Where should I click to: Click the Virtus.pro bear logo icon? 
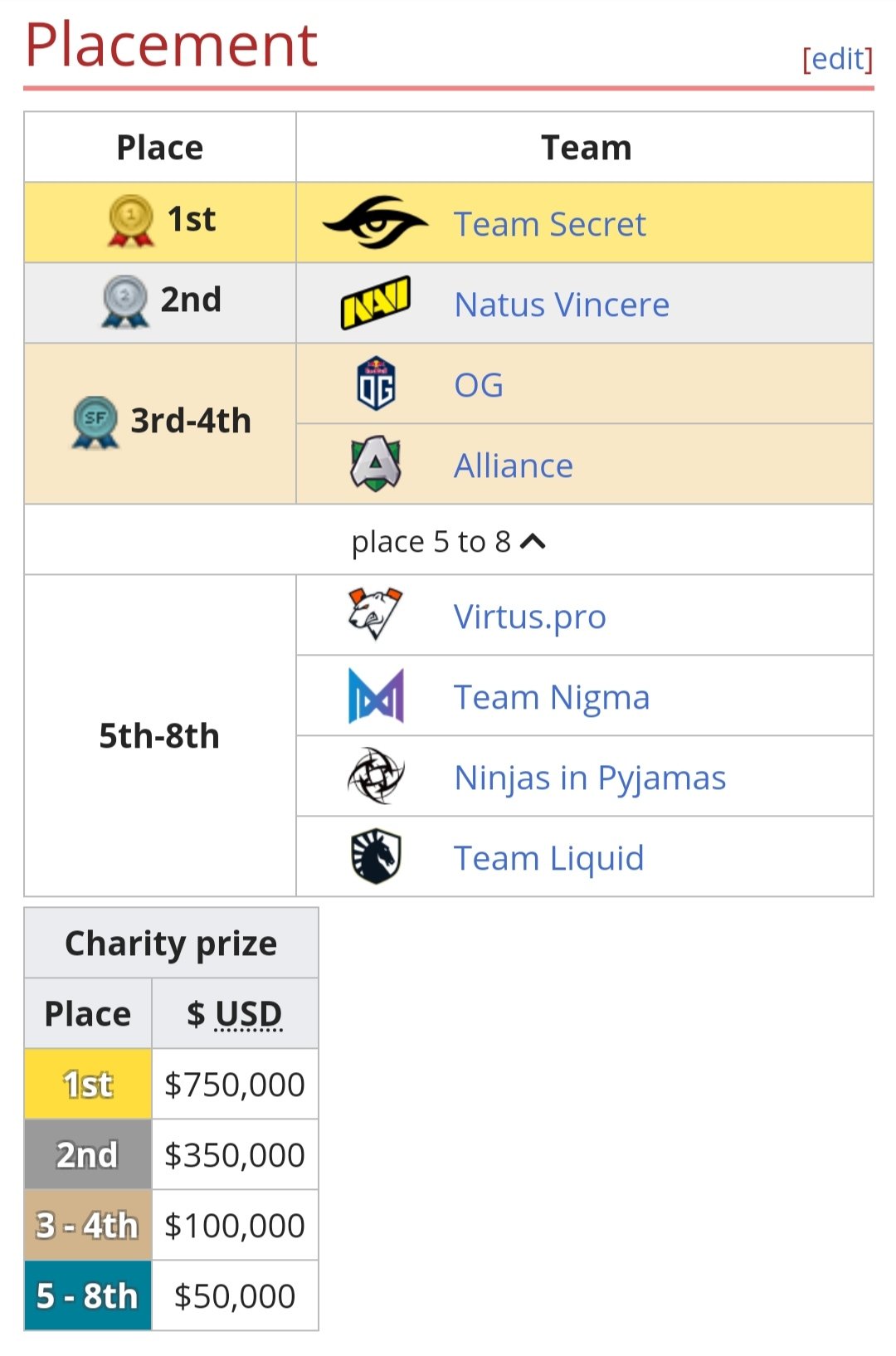pyautogui.click(x=376, y=615)
